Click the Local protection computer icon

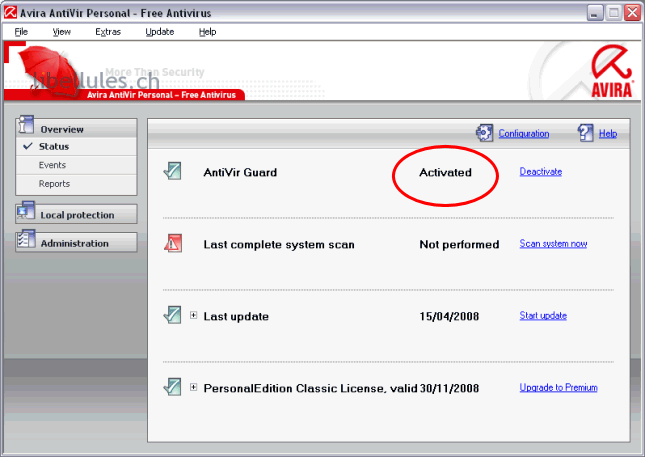coord(26,211)
